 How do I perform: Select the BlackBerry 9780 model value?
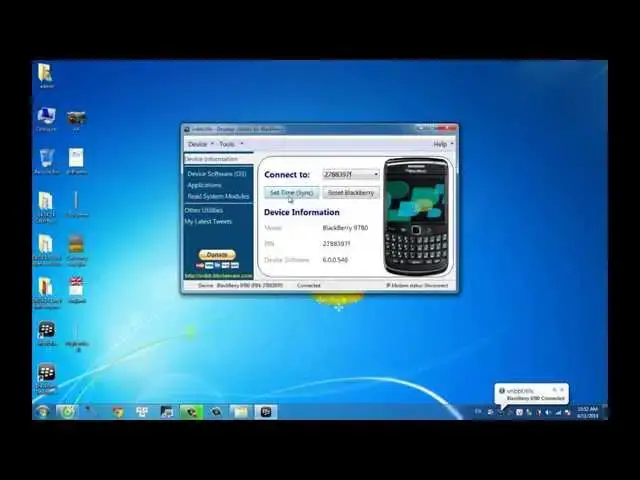tap(345, 228)
